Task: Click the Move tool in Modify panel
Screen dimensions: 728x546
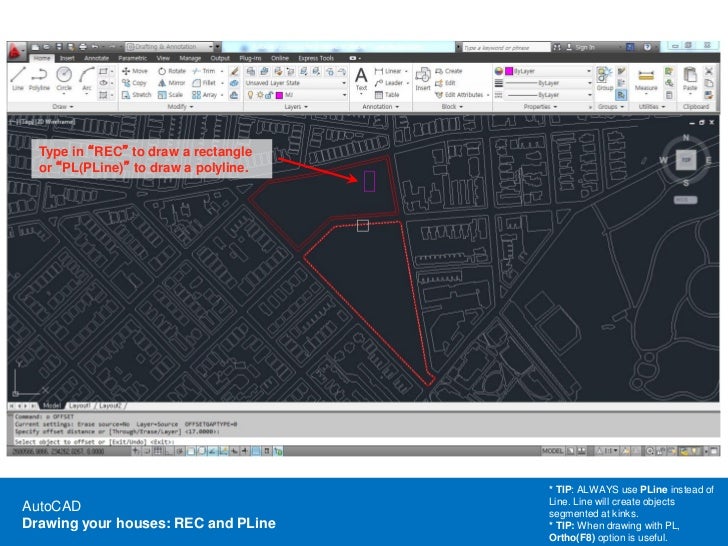Action: pos(132,71)
